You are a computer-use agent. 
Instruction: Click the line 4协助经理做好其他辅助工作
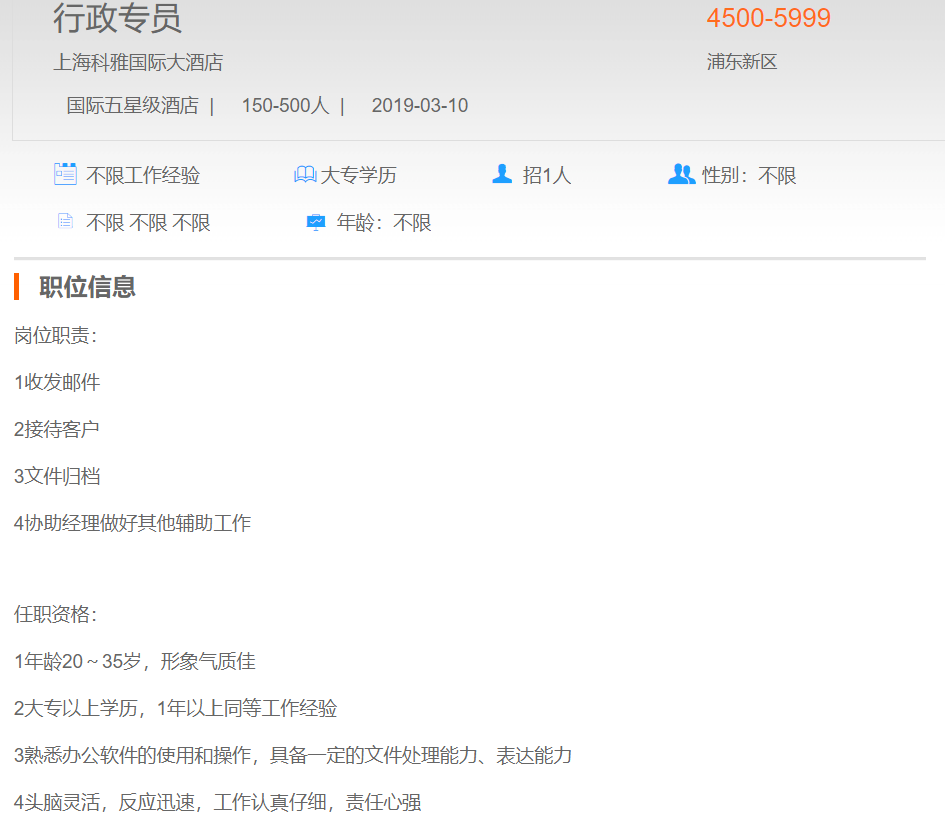pyautogui.click(x=132, y=523)
